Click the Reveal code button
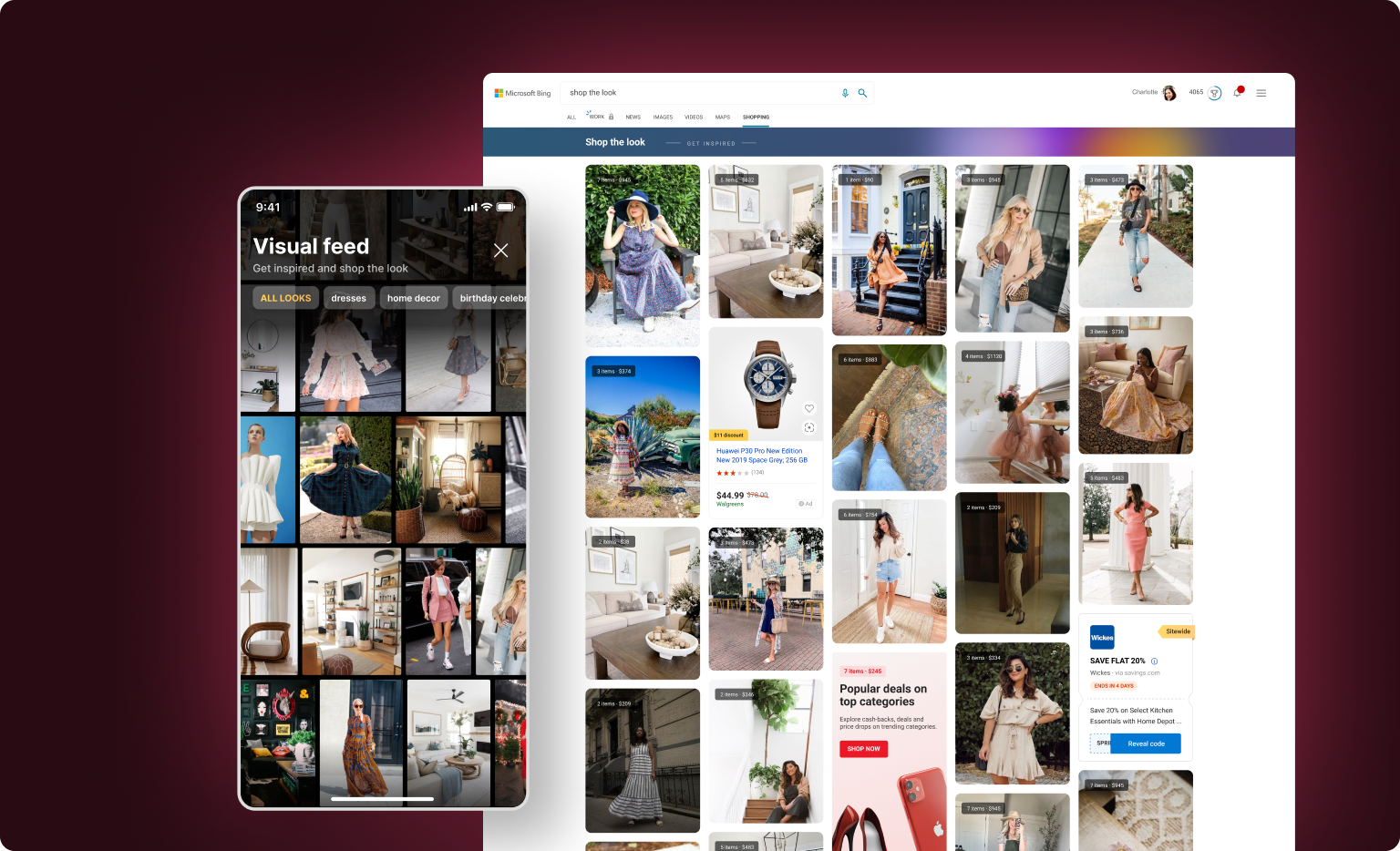Viewport: 1400px width, 851px height. pyautogui.click(x=1146, y=743)
